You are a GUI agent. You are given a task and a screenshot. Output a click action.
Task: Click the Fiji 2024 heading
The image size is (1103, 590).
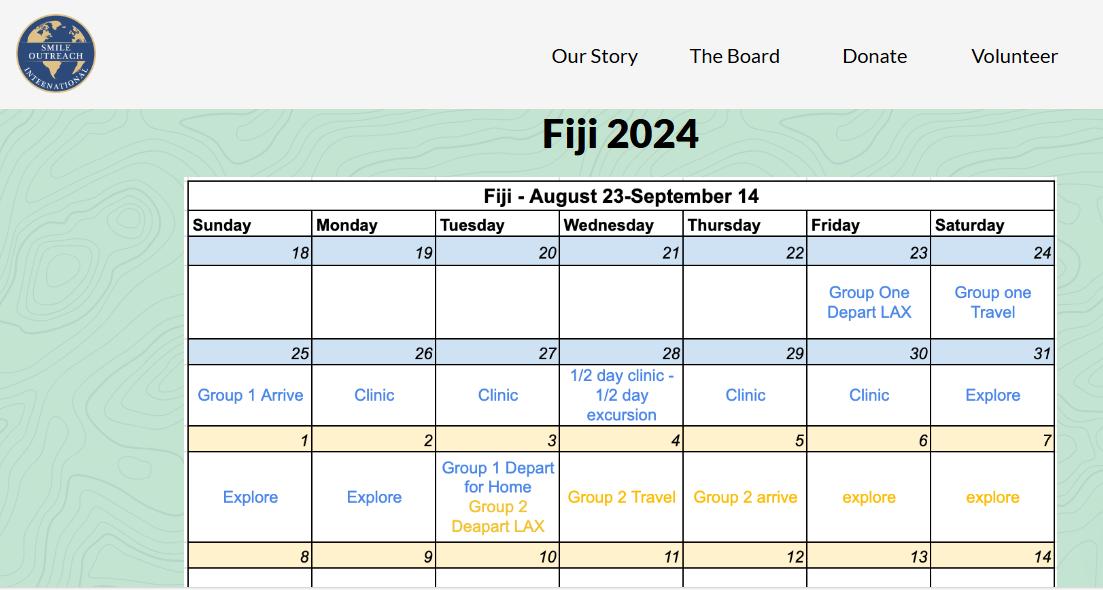click(620, 134)
